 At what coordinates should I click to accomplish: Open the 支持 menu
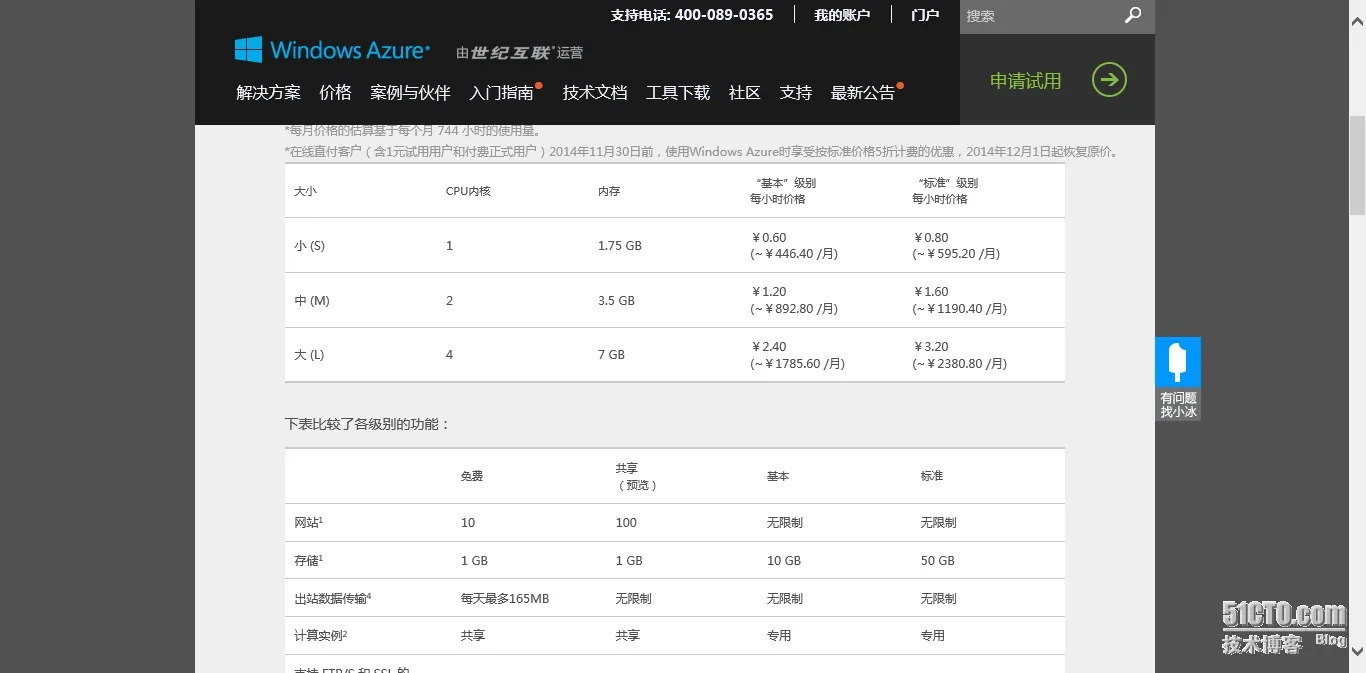pyautogui.click(x=796, y=93)
